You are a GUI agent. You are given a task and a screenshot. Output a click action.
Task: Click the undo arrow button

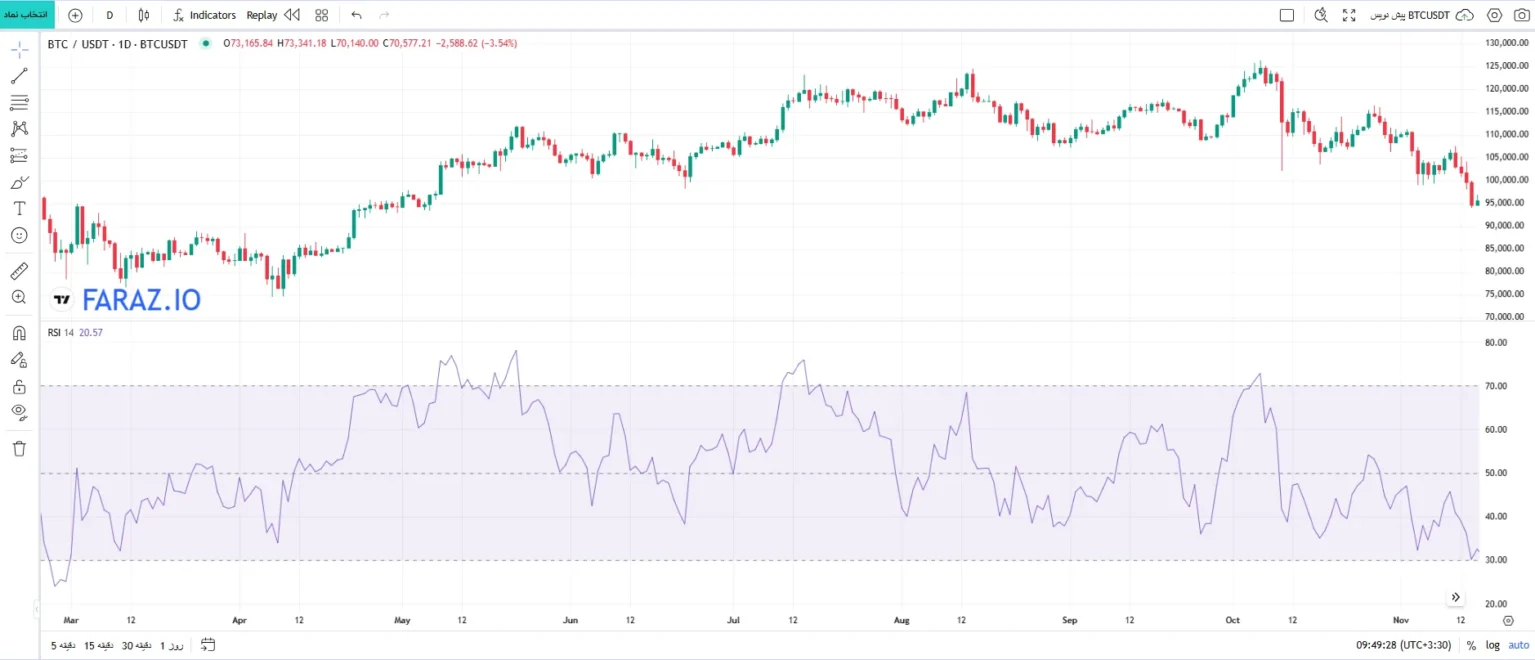[x=356, y=14]
